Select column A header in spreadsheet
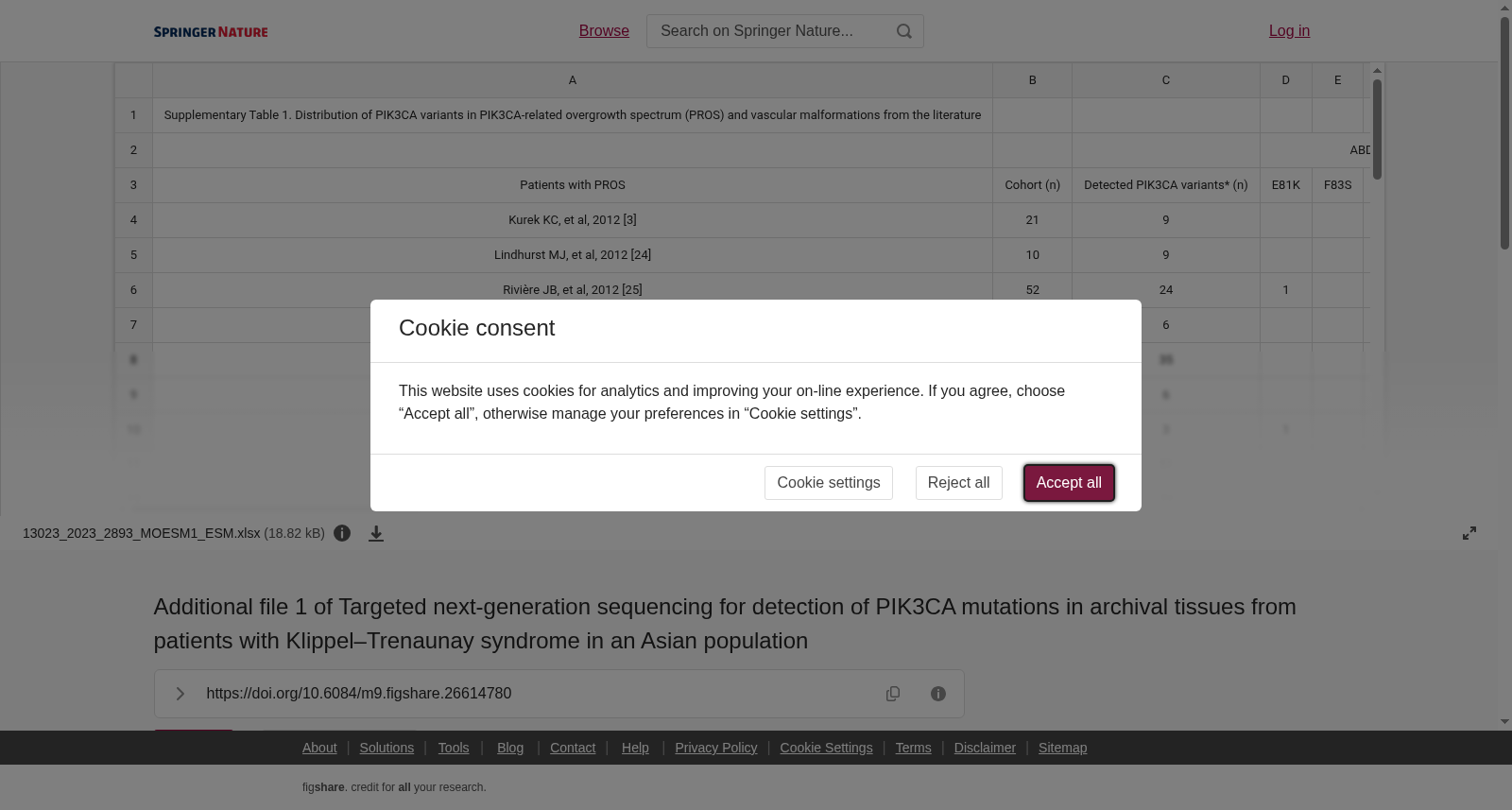The width and height of the screenshot is (1512, 810). [x=573, y=80]
